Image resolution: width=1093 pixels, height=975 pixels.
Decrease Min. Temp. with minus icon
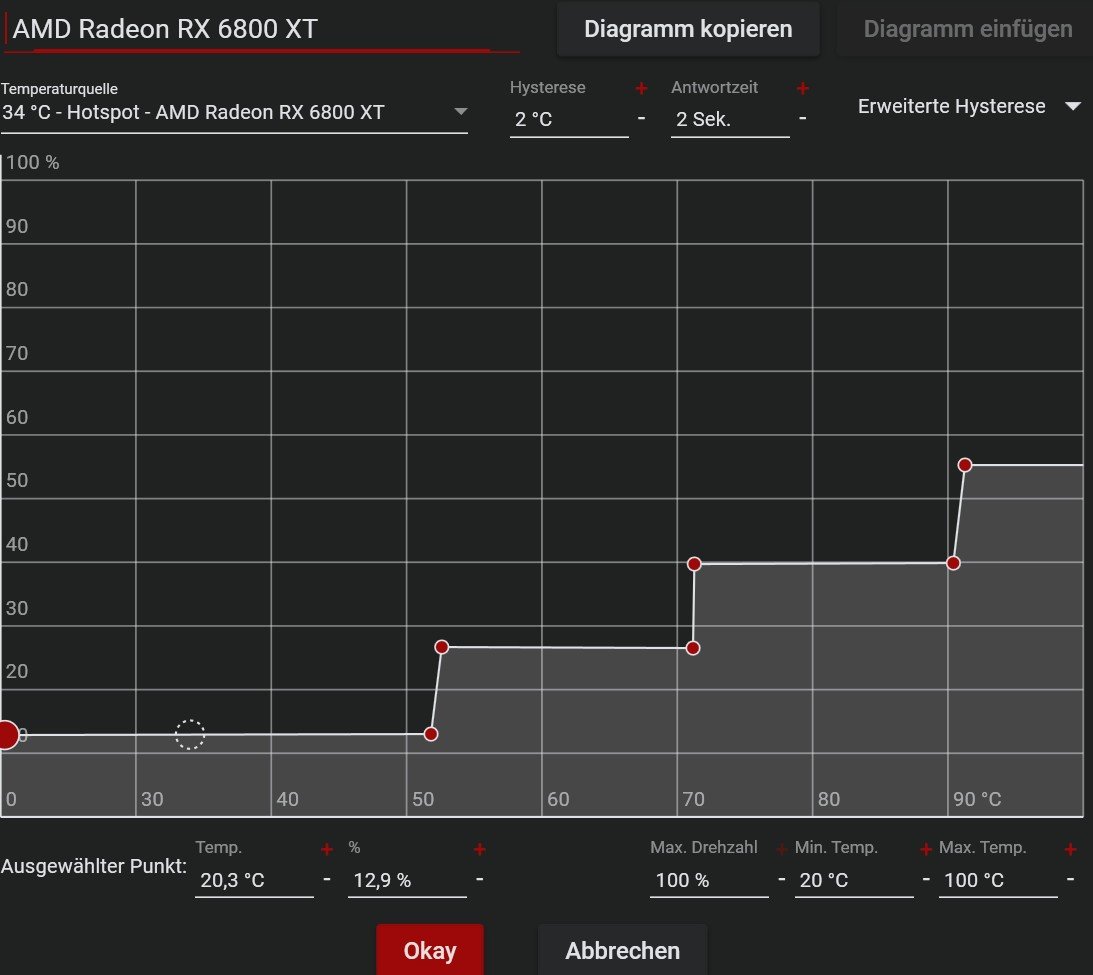926,880
